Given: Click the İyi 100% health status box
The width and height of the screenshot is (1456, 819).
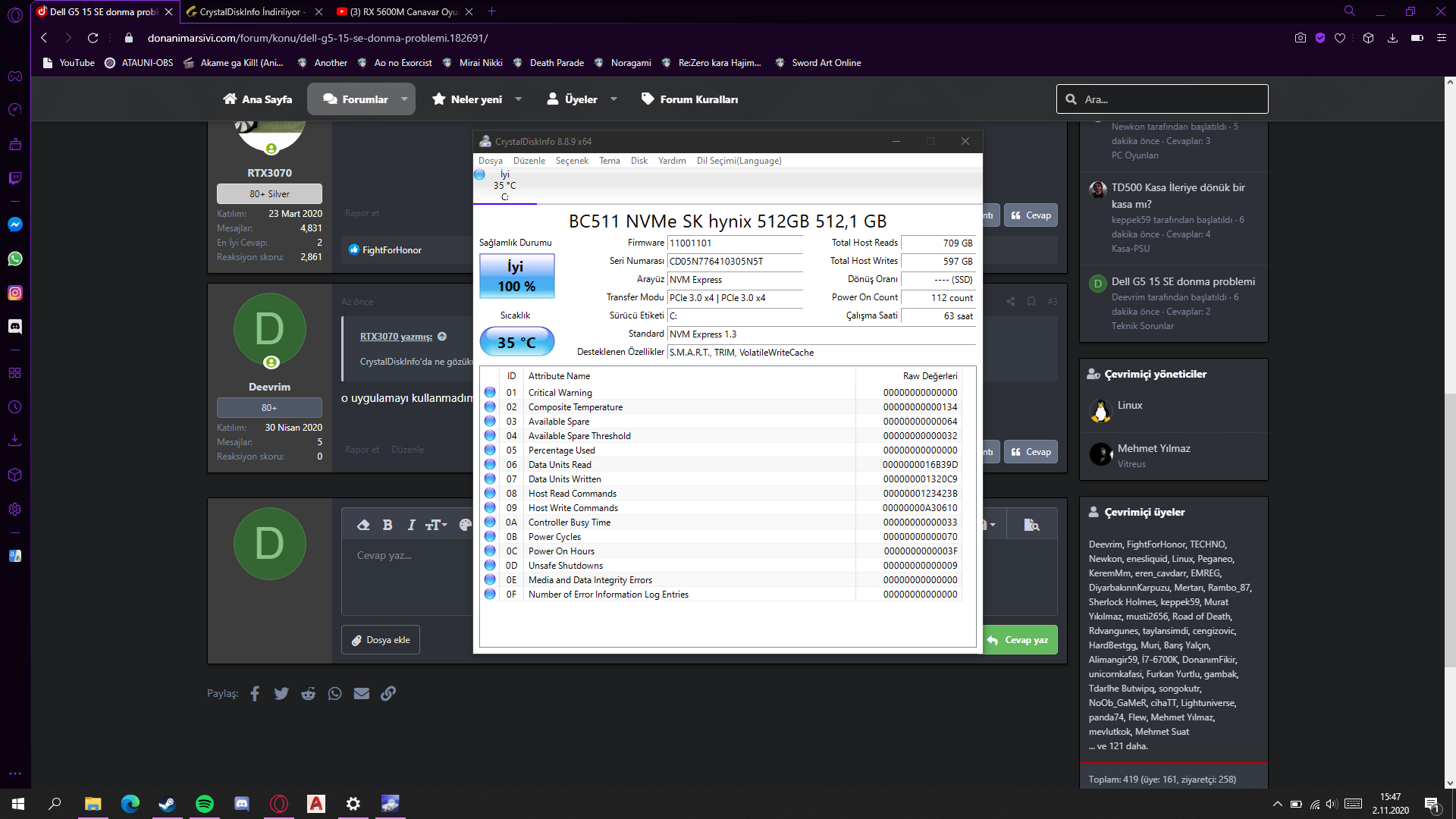Looking at the screenshot, I should coord(516,276).
